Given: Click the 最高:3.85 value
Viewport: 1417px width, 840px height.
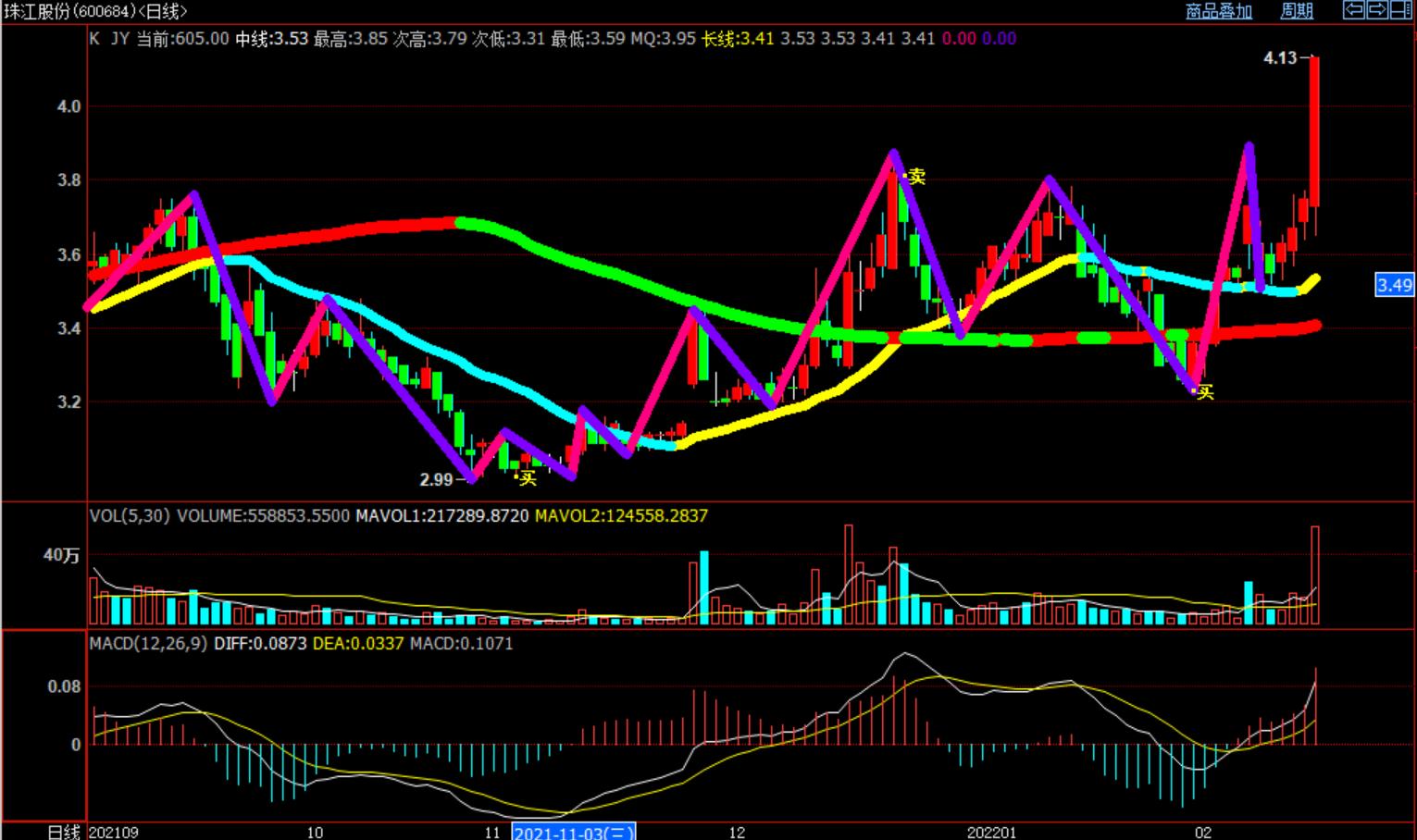Looking at the screenshot, I should click(x=351, y=38).
